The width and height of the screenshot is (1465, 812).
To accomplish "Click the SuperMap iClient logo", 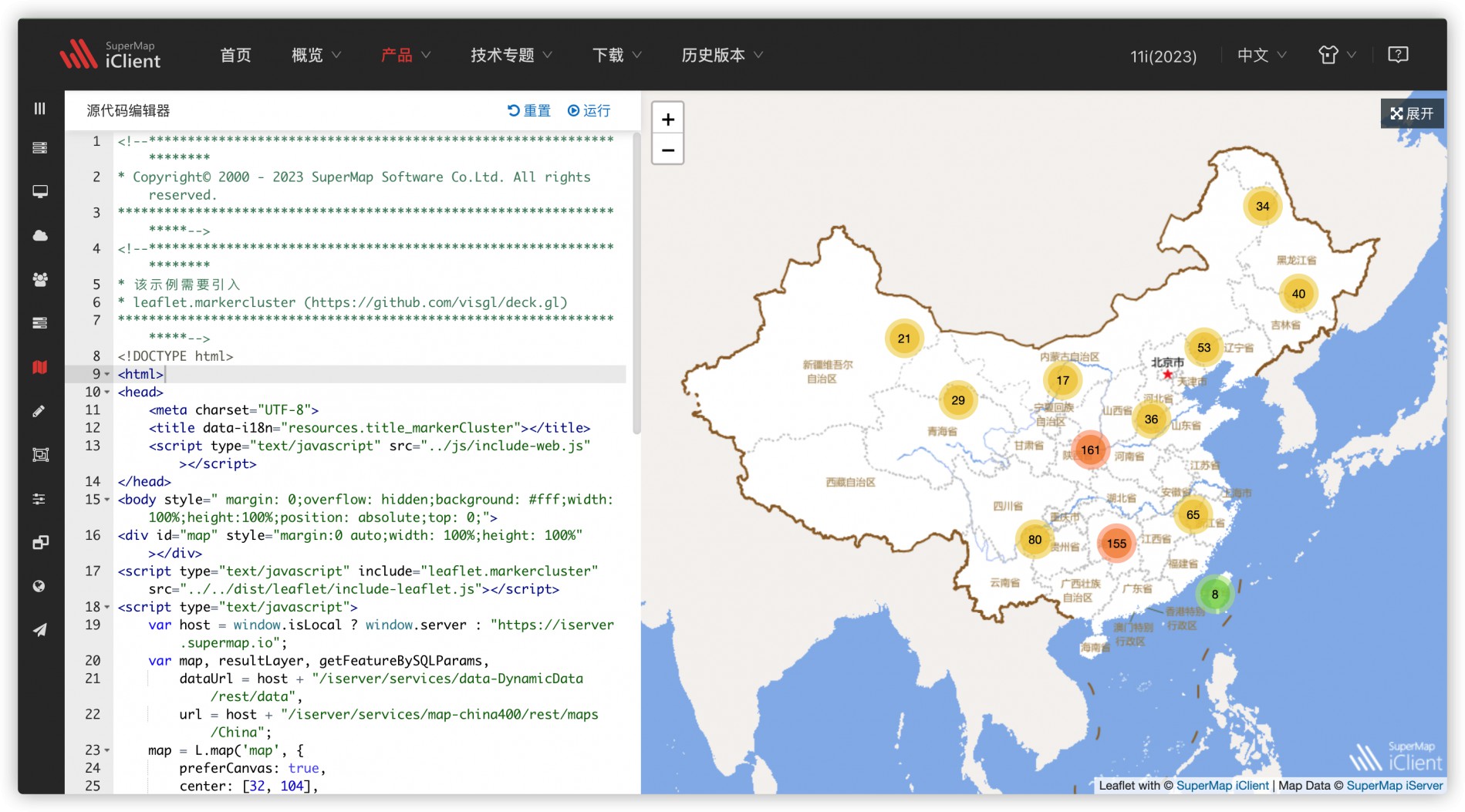I will 110,55.
